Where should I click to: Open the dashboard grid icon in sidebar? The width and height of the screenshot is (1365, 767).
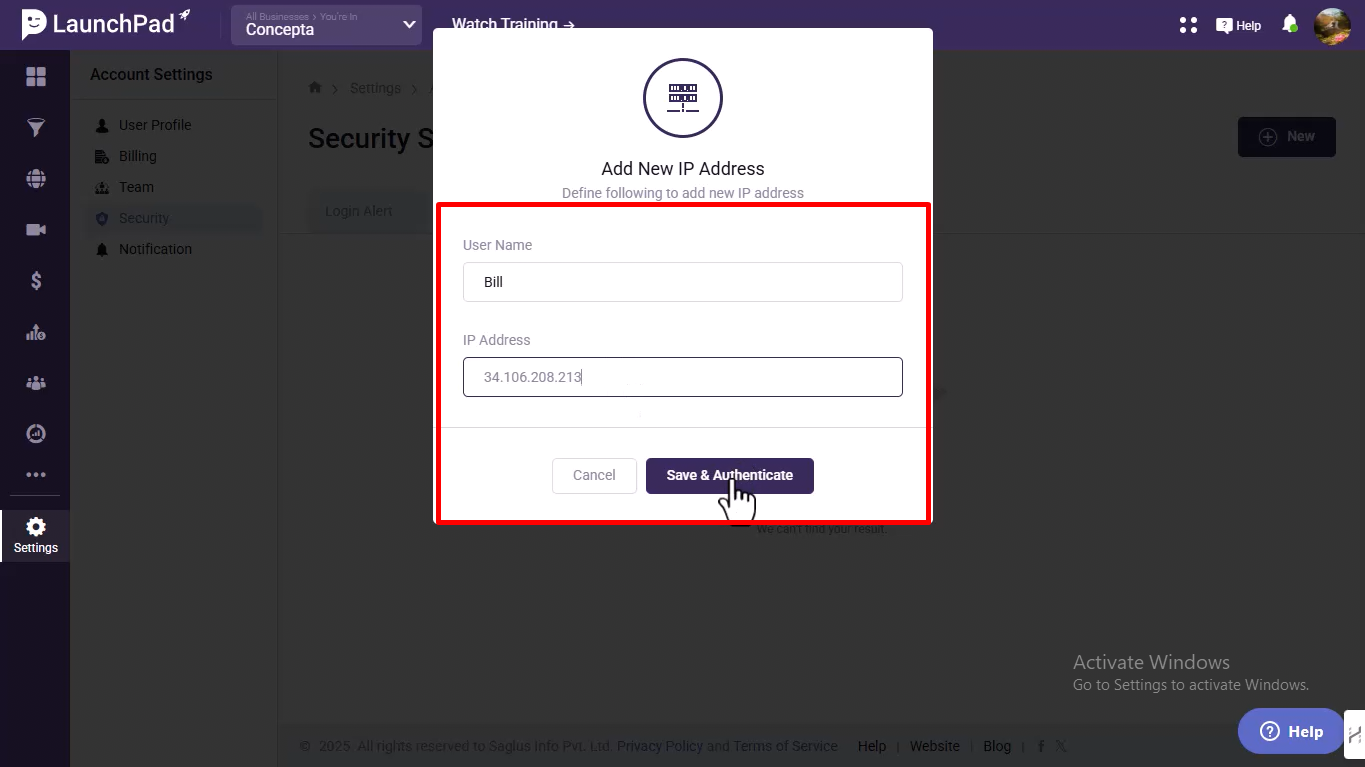(x=36, y=77)
